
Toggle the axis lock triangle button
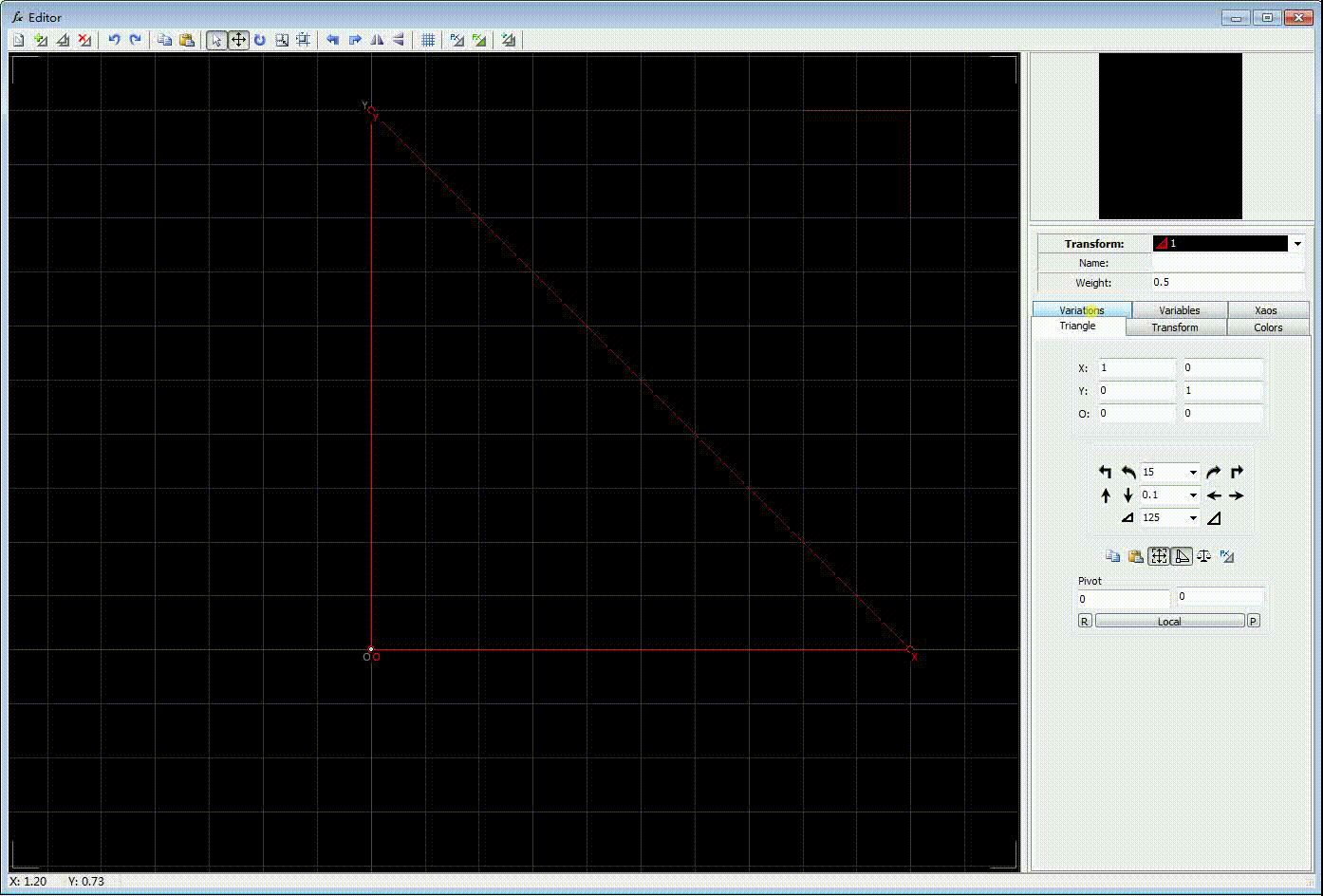click(x=1182, y=556)
